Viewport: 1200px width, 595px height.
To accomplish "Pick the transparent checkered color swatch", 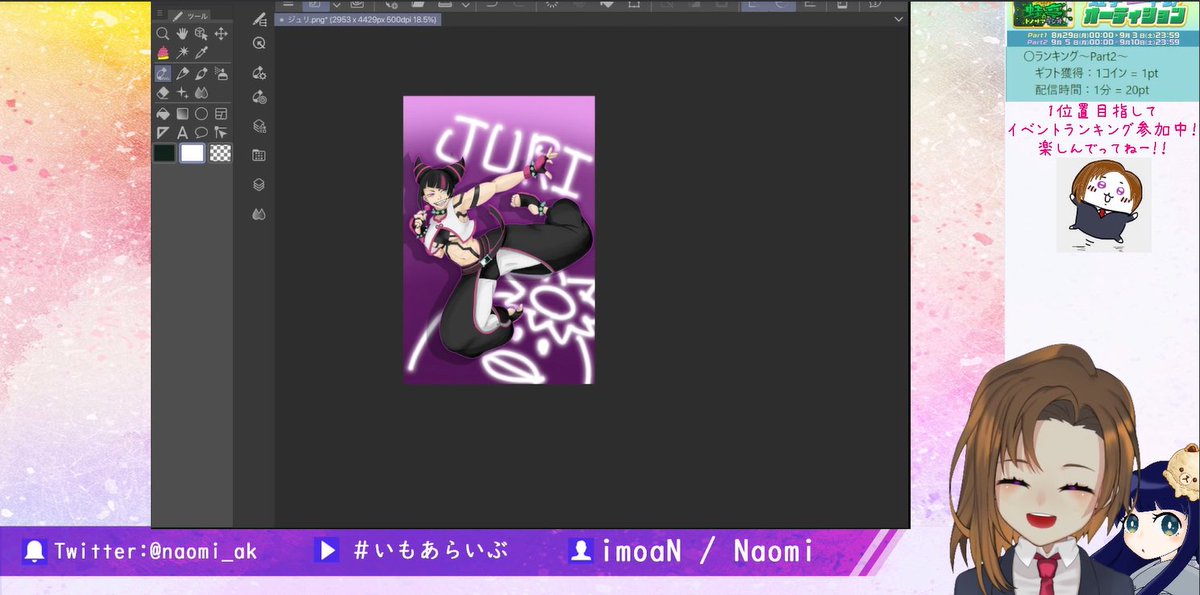I will [x=221, y=153].
